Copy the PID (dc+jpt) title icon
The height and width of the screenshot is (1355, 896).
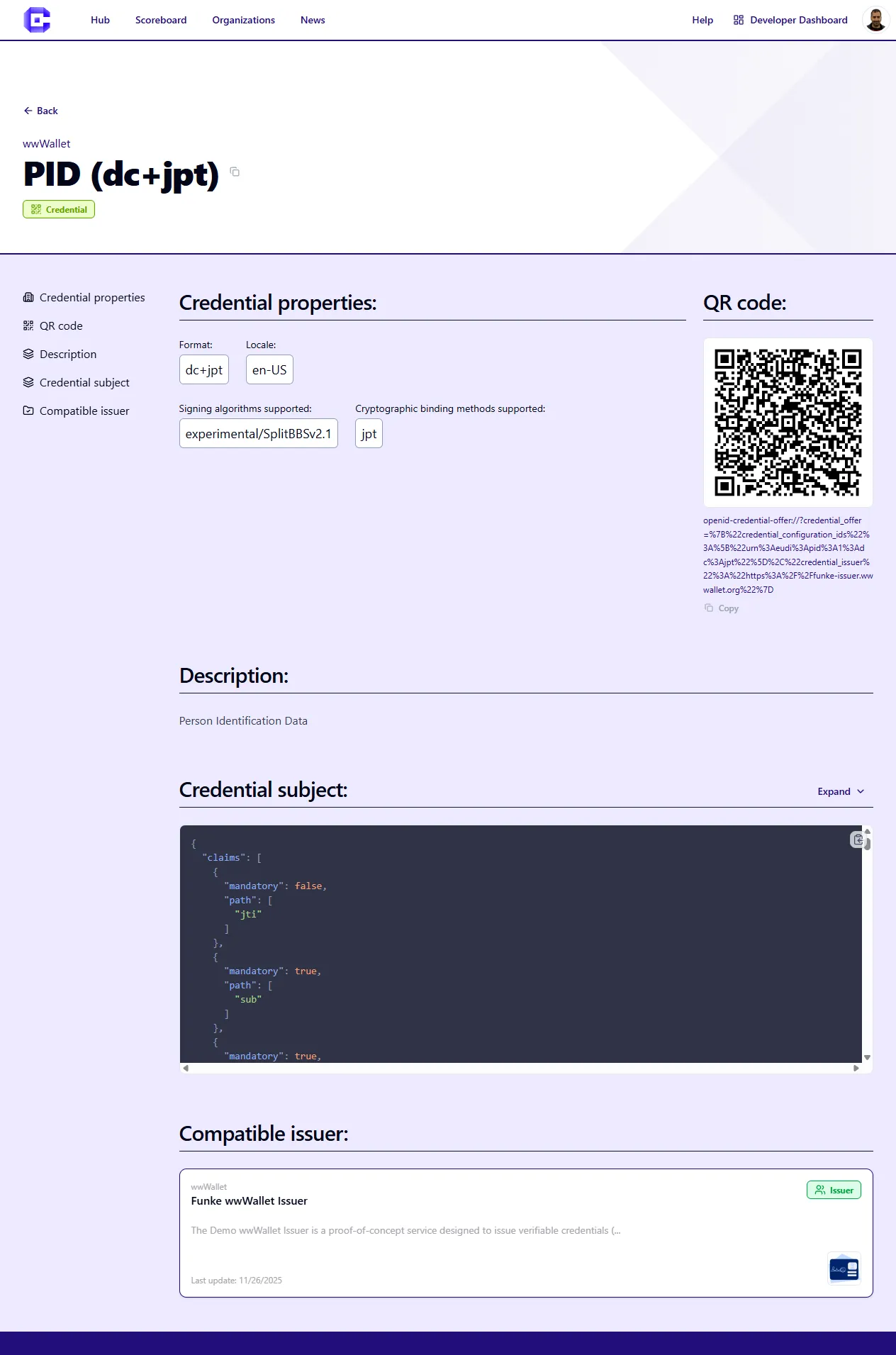coord(235,172)
